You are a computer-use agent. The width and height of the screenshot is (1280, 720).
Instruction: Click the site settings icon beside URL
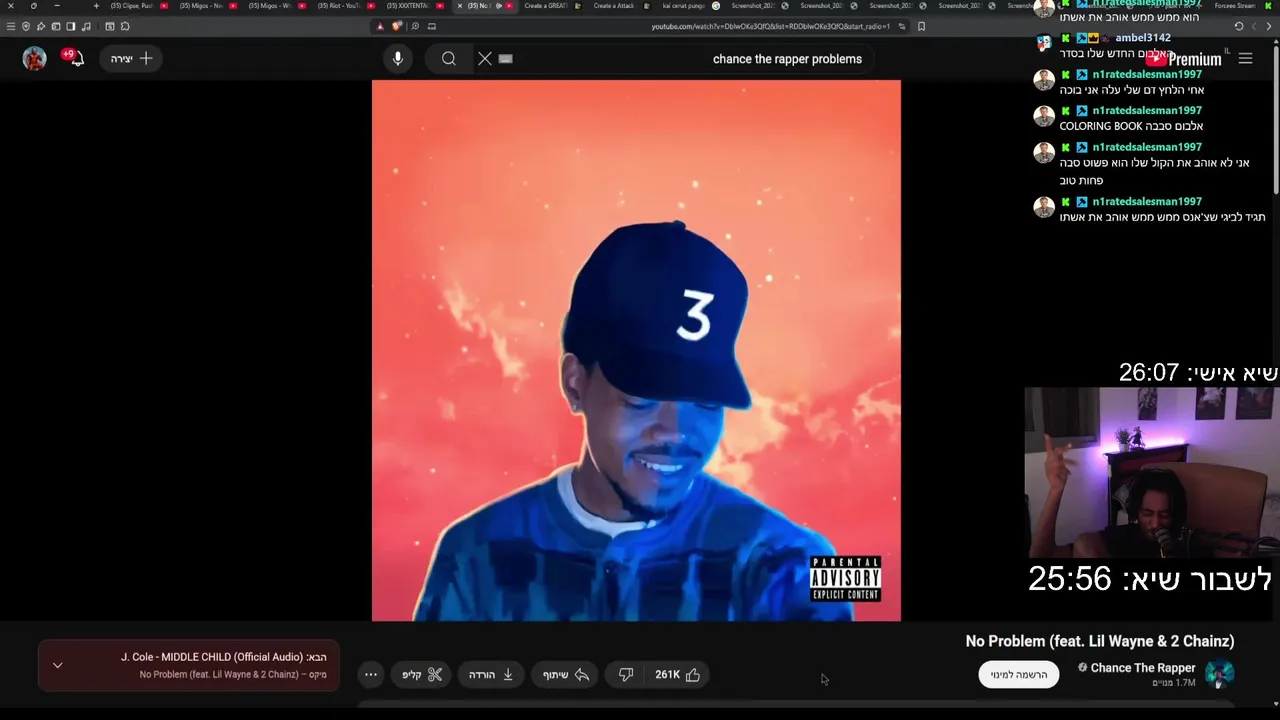point(902,26)
